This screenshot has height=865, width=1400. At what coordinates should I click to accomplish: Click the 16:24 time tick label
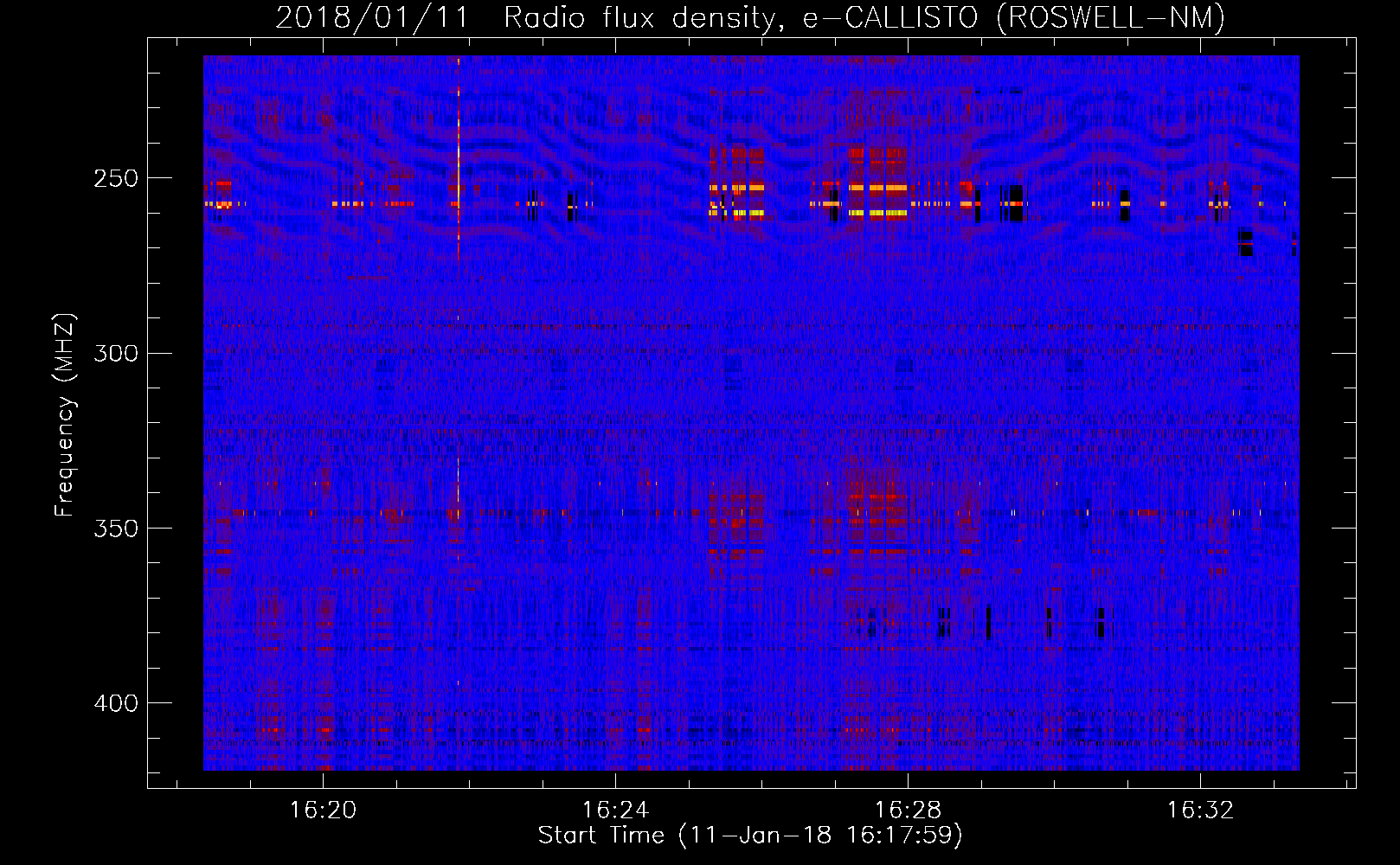click(x=615, y=811)
